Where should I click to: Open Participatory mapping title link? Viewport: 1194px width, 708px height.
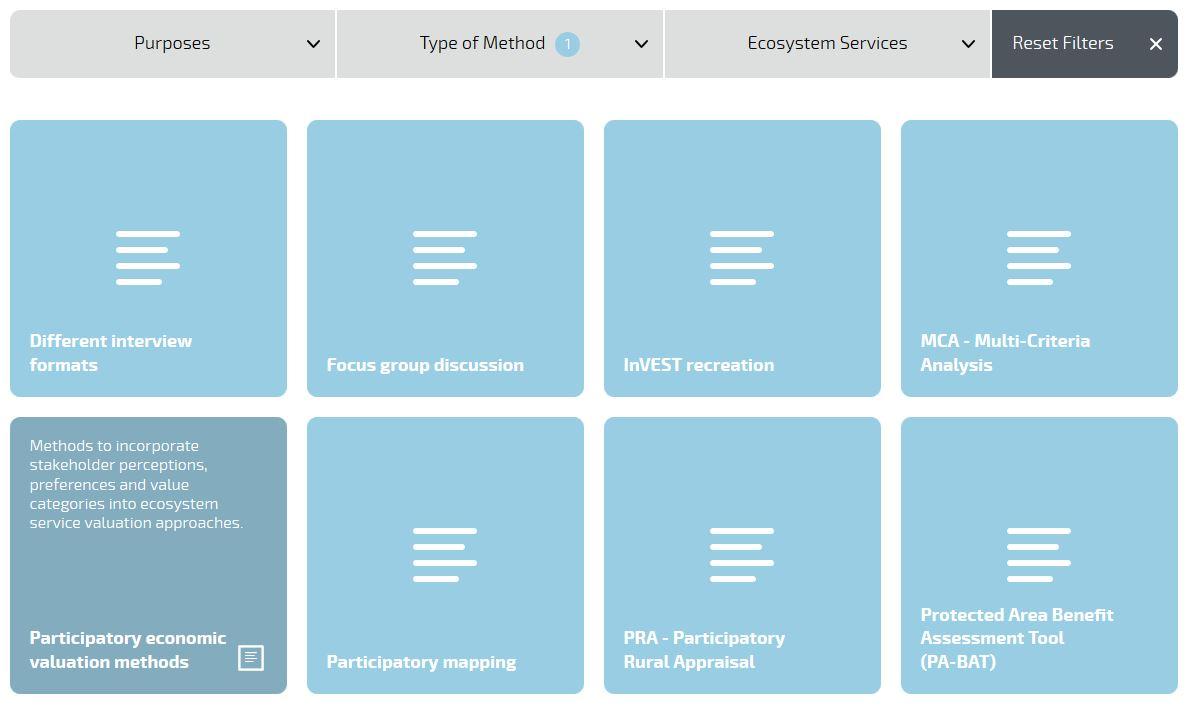[x=421, y=662]
